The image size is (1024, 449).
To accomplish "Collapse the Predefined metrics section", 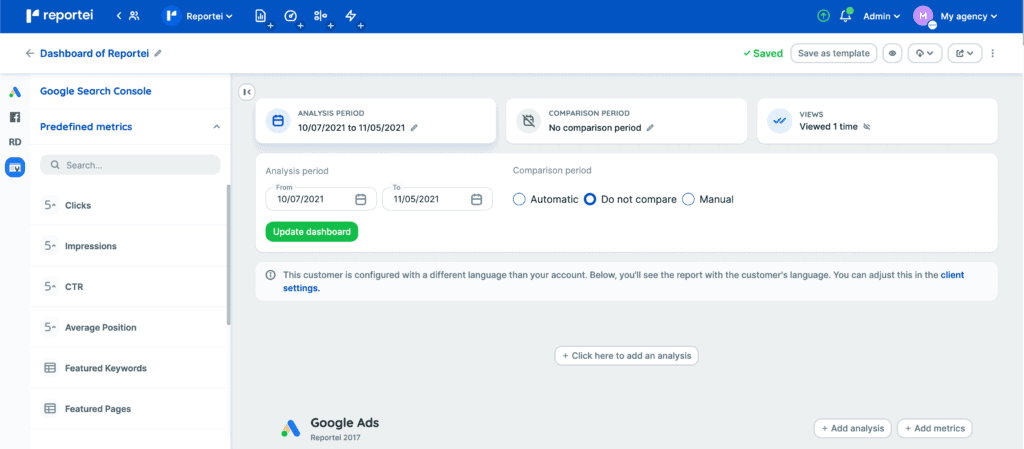I will tap(217, 127).
